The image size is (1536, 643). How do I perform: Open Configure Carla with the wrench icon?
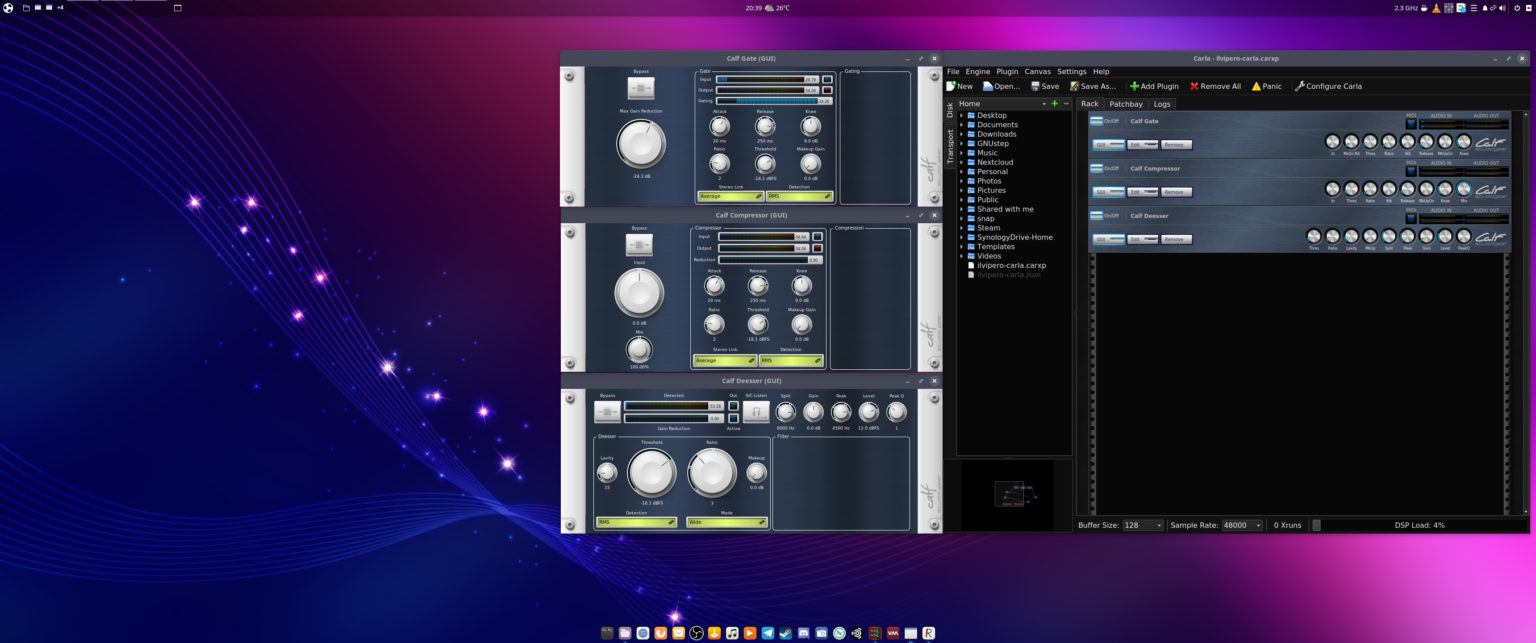click(1300, 87)
